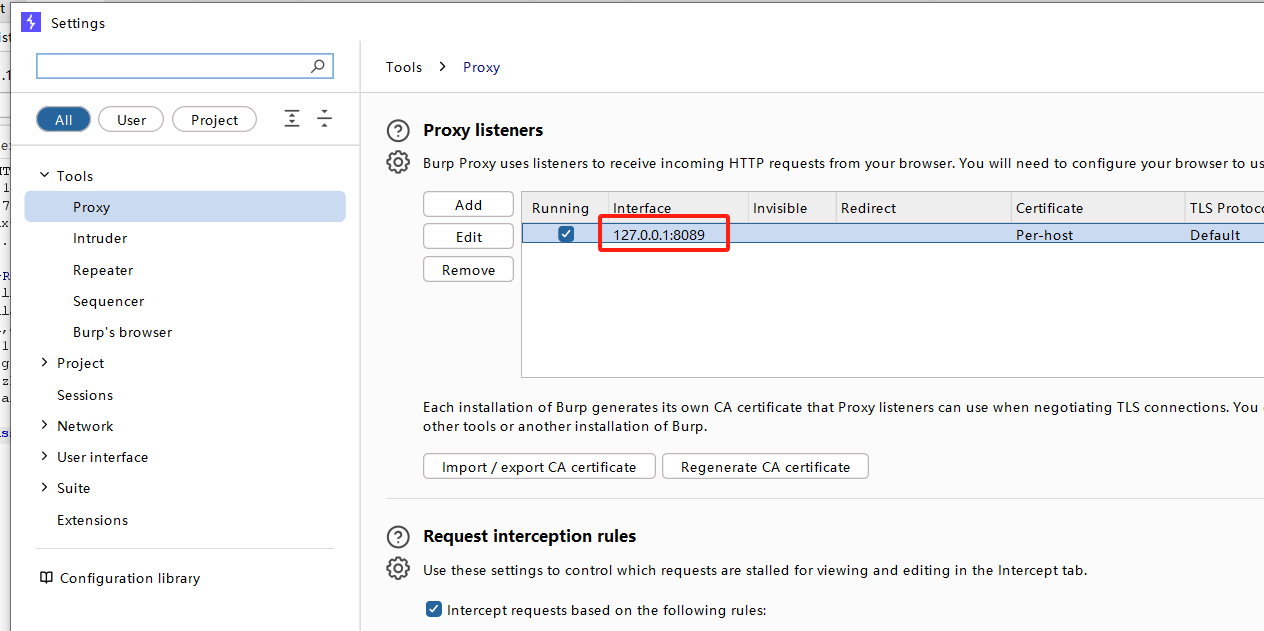1264x631 pixels.
Task: Open Sequencer settings
Action: (109, 301)
